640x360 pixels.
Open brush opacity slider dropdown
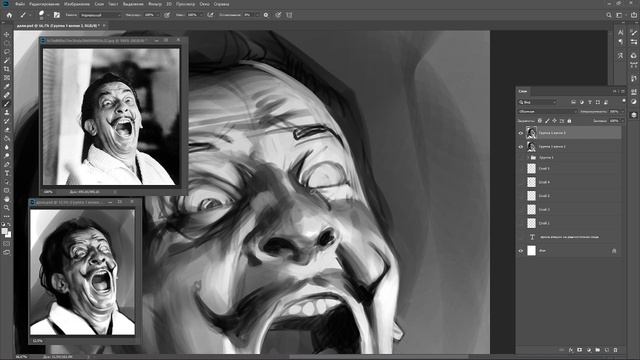click(158, 15)
